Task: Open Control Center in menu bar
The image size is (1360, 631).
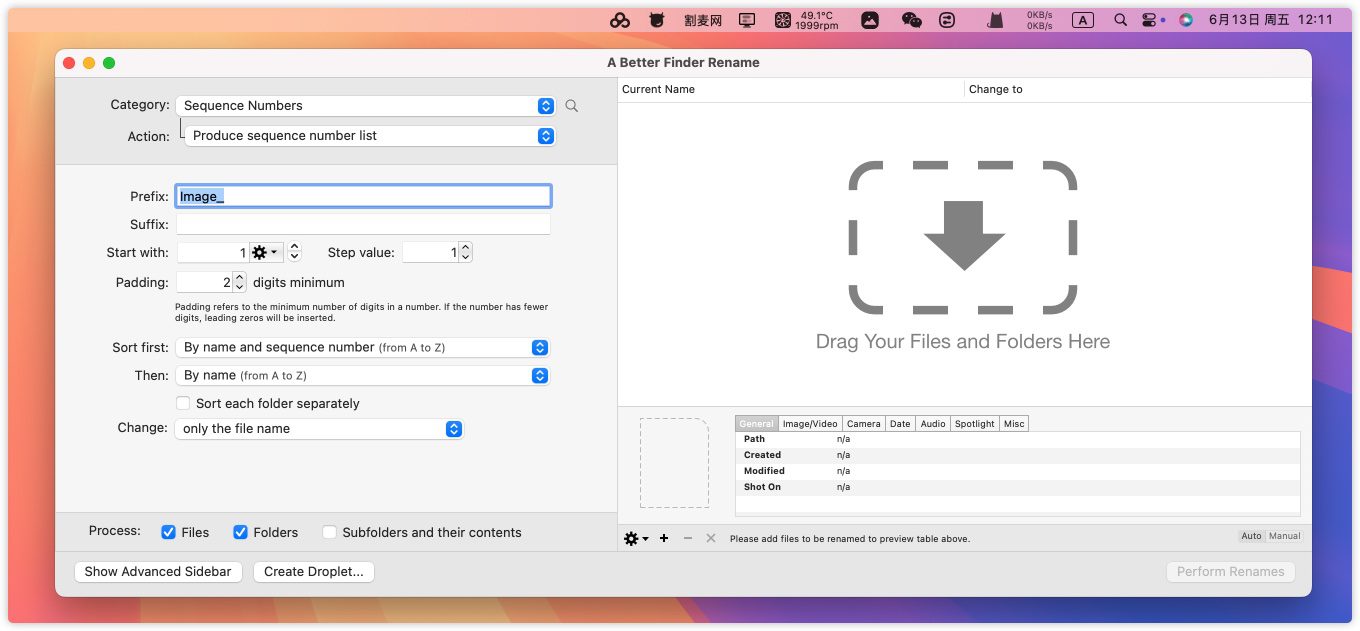Action: click(1149, 20)
